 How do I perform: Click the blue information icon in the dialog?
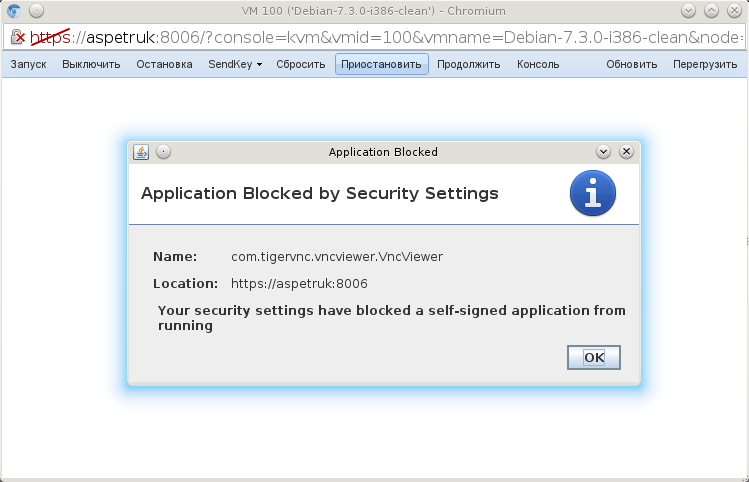pos(592,193)
